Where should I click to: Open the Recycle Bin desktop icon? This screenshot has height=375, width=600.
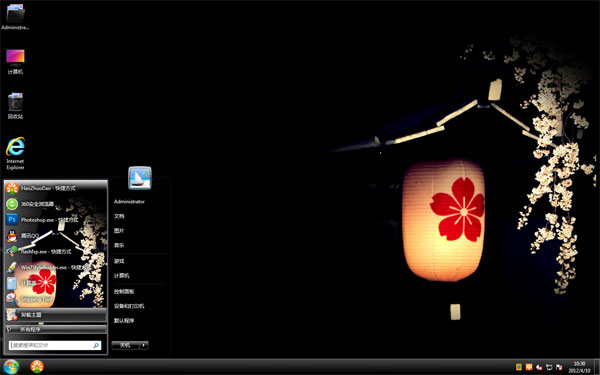click(x=15, y=106)
